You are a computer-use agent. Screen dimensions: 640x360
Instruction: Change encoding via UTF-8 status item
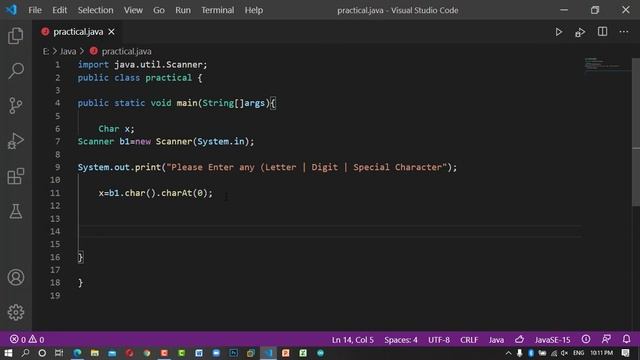point(439,340)
